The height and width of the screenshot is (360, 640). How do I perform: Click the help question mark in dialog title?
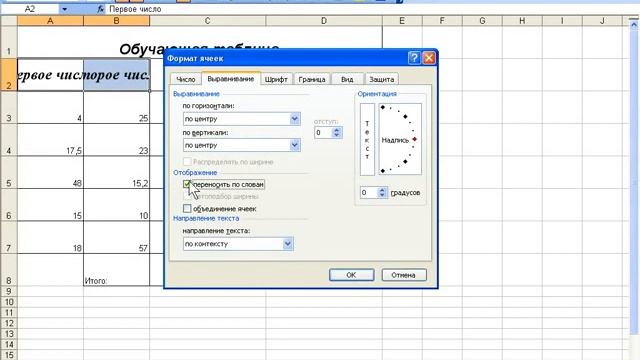[414, 58]
